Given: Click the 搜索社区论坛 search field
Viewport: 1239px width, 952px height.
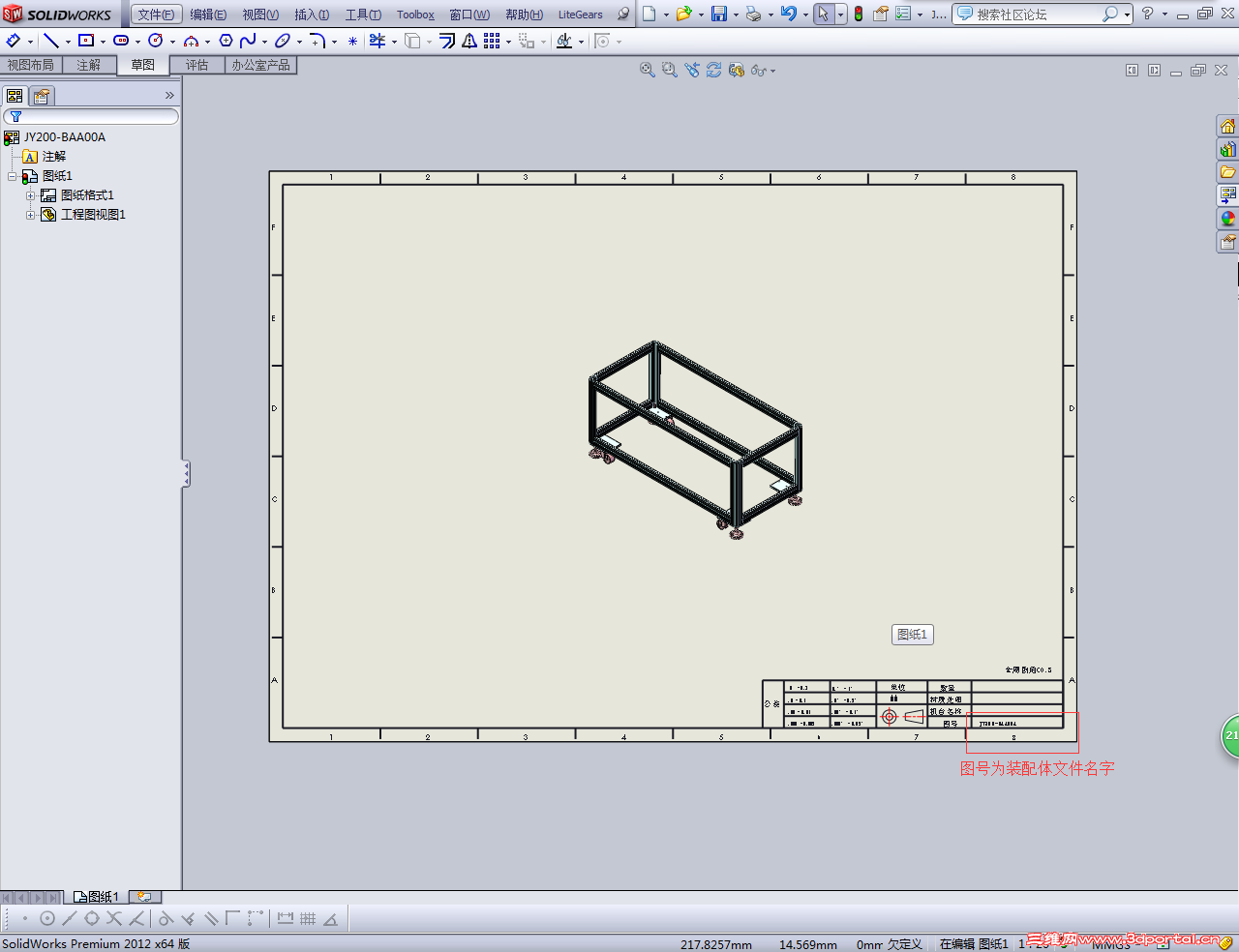Looking at the screenshot, I should [1038, 15].
